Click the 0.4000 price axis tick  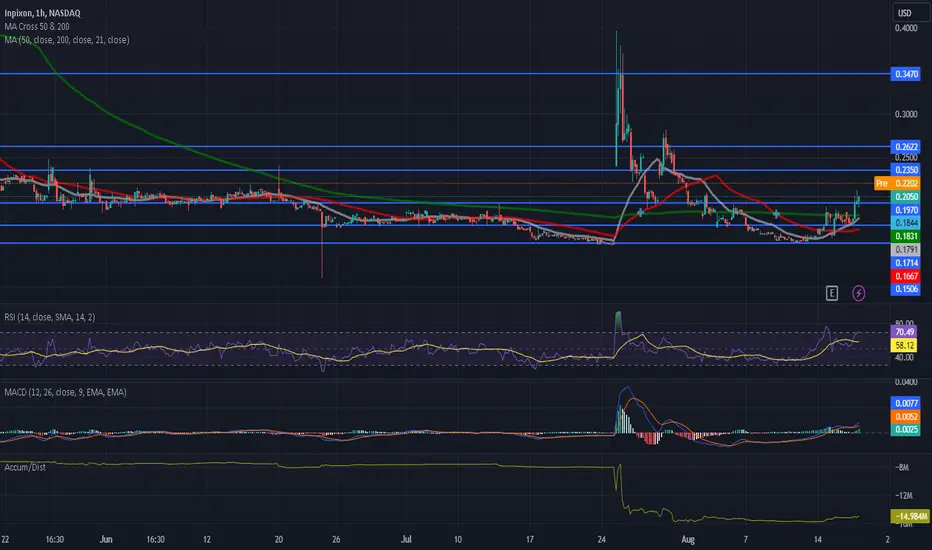(x=906, y=28)
